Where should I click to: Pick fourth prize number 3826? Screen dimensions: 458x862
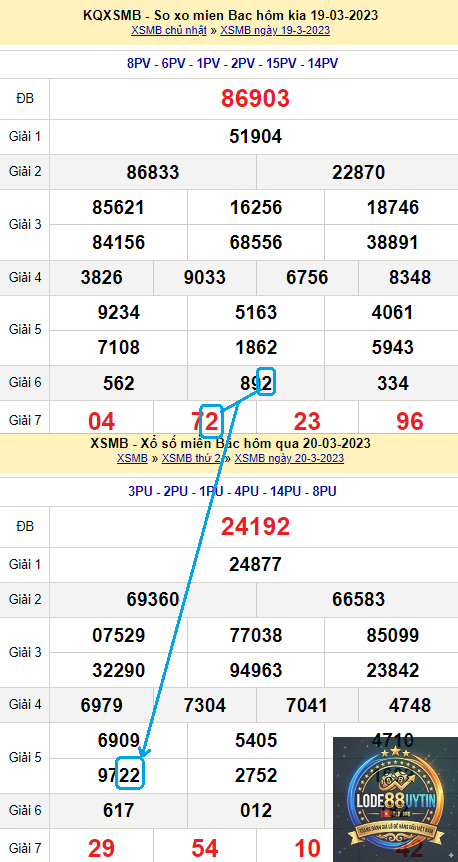tap(101, 277)
